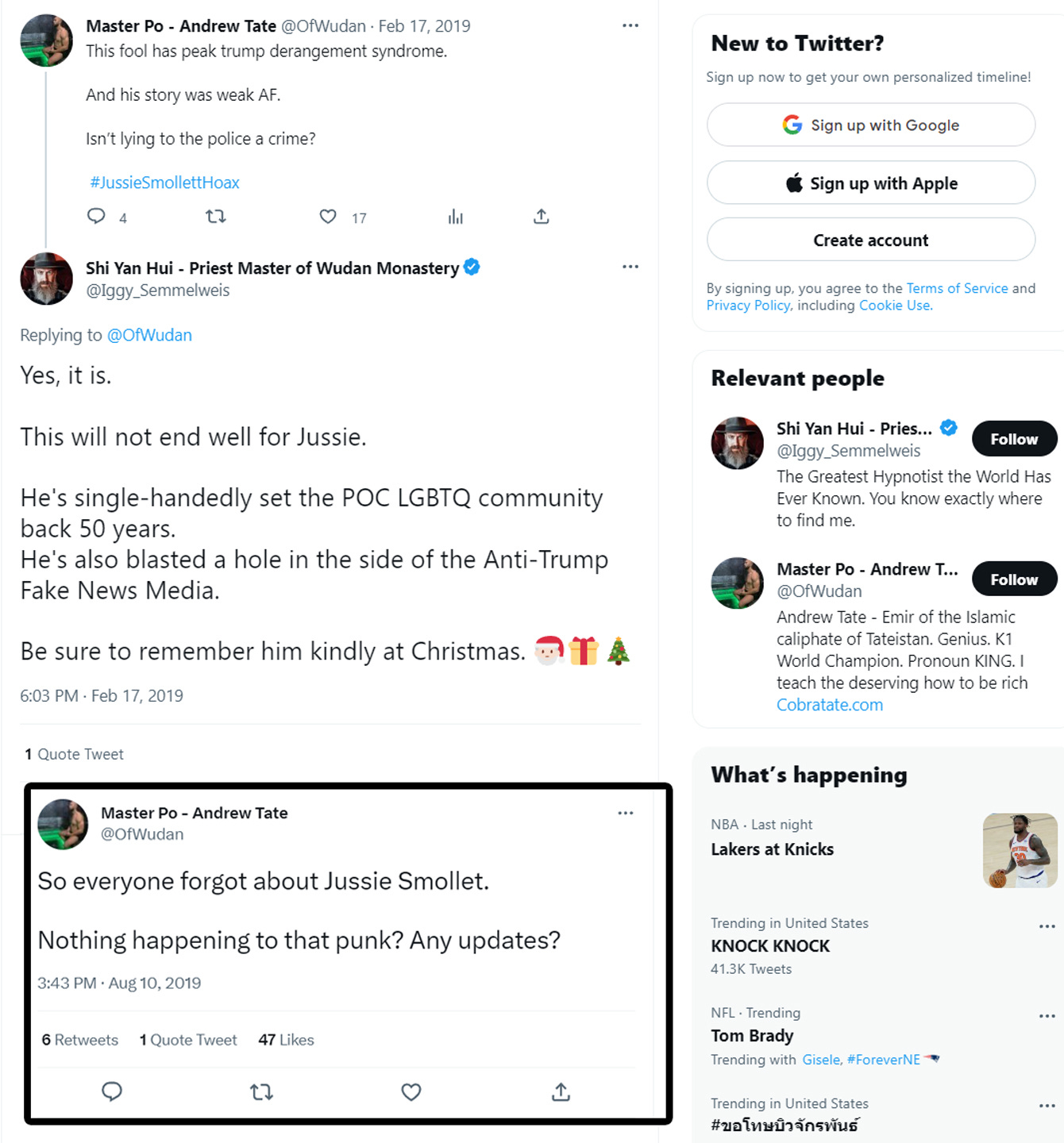Reply to the quoted Aug 10 tweet
The height and width of the screenshot is (1143, 1064).
[112, 1092]
